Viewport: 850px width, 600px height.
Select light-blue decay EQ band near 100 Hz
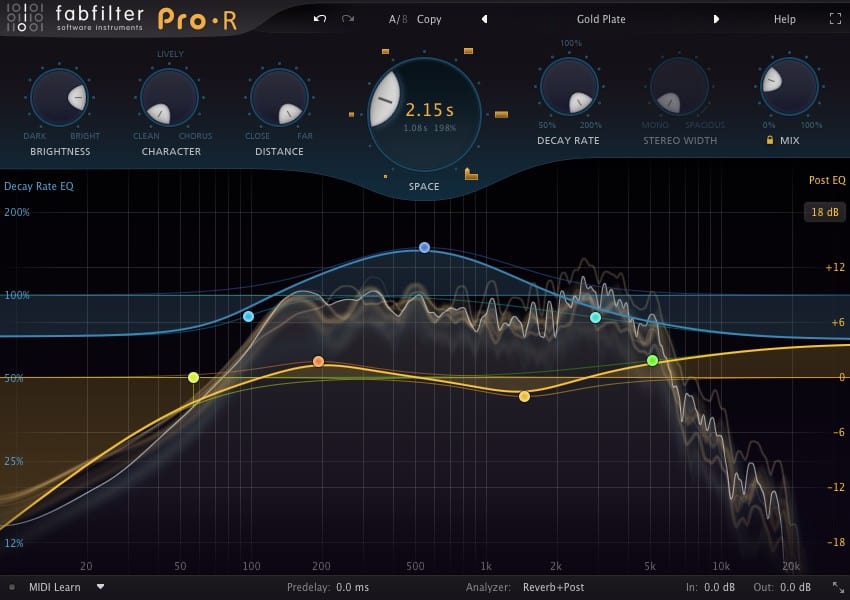pyautogui.click(x=248, y=317)
